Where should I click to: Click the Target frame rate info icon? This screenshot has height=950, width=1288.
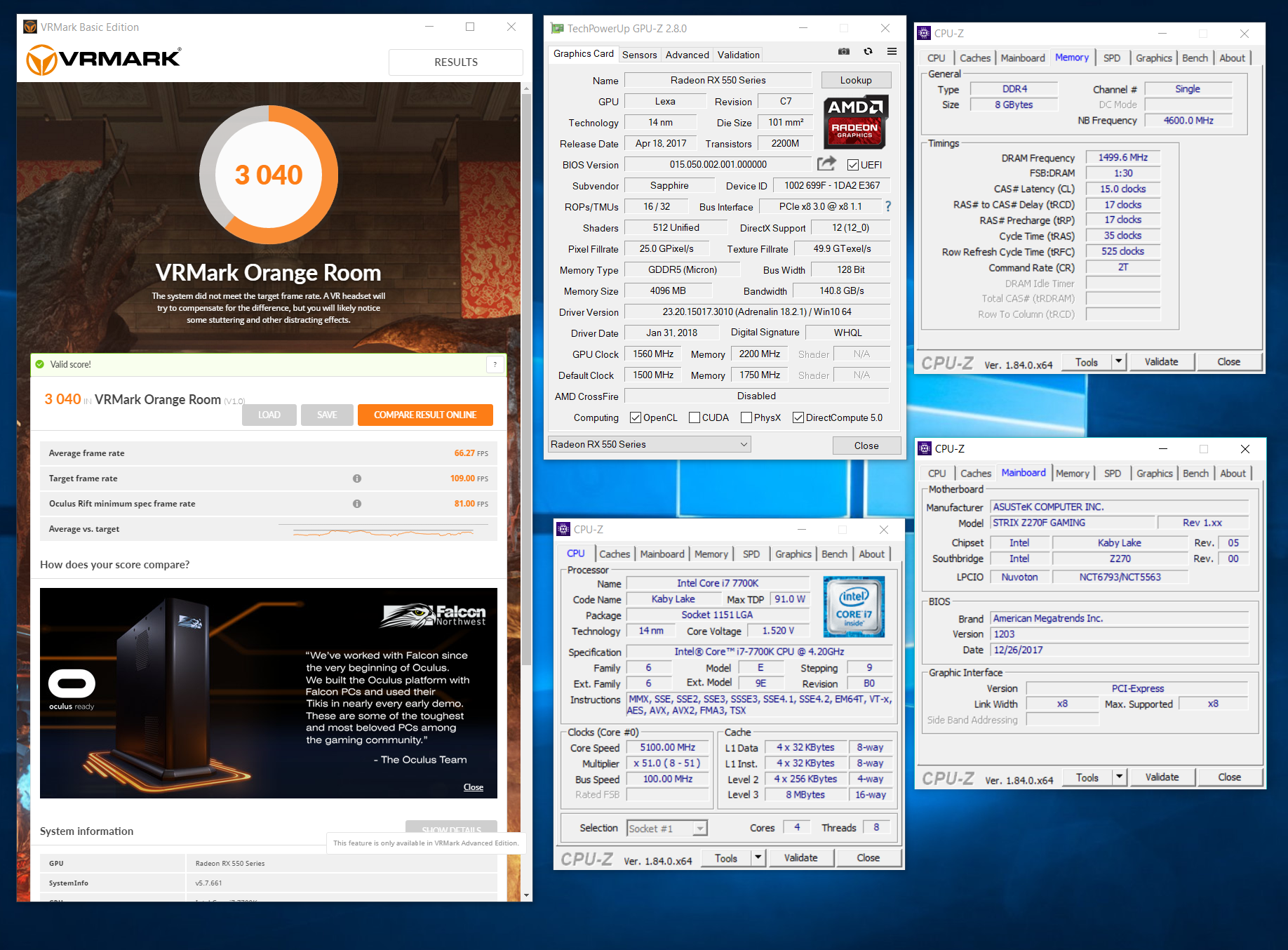357,479
